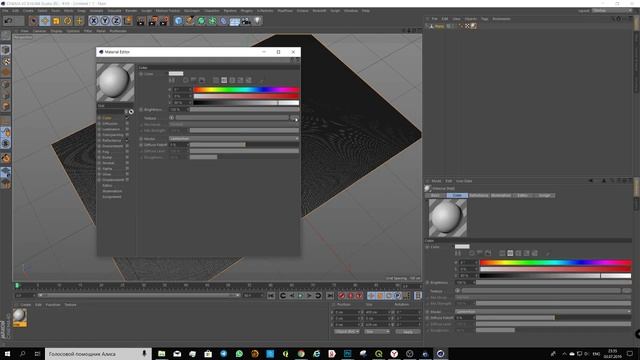Click the Play Forwards button
Screen dimensions: 640x360
[300, 296]
